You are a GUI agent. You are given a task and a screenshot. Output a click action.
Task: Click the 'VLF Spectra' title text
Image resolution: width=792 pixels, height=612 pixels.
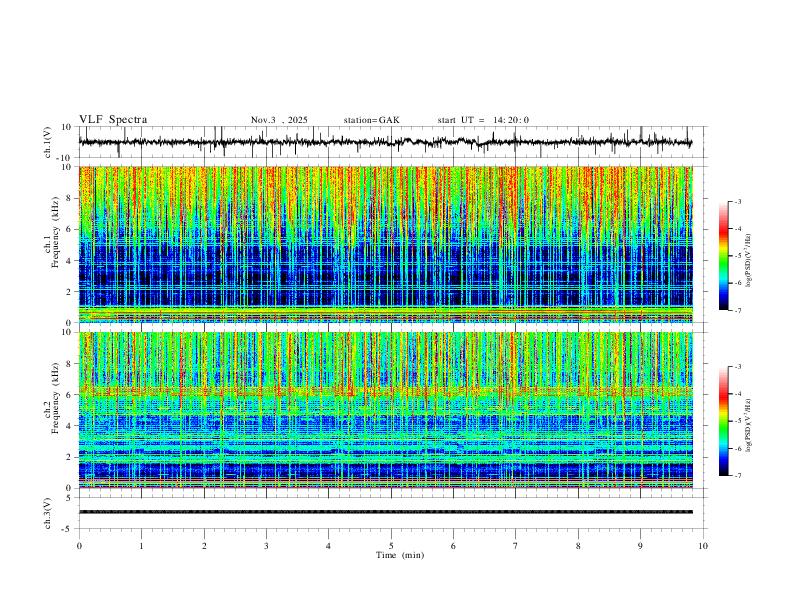click(x=113, y=120)
